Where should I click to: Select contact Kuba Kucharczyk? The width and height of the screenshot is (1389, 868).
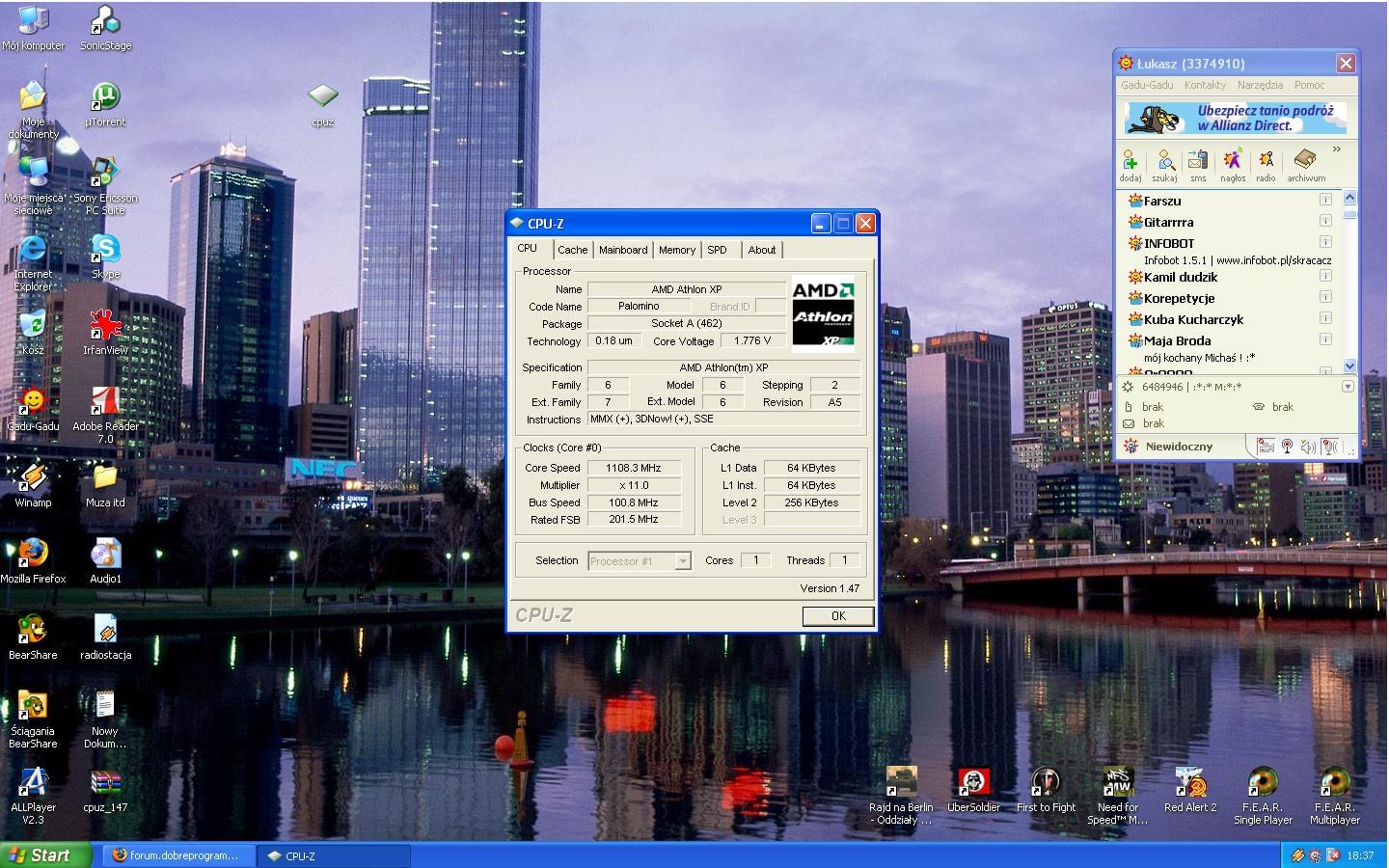pyautogui.click(x=1193, y=319)
